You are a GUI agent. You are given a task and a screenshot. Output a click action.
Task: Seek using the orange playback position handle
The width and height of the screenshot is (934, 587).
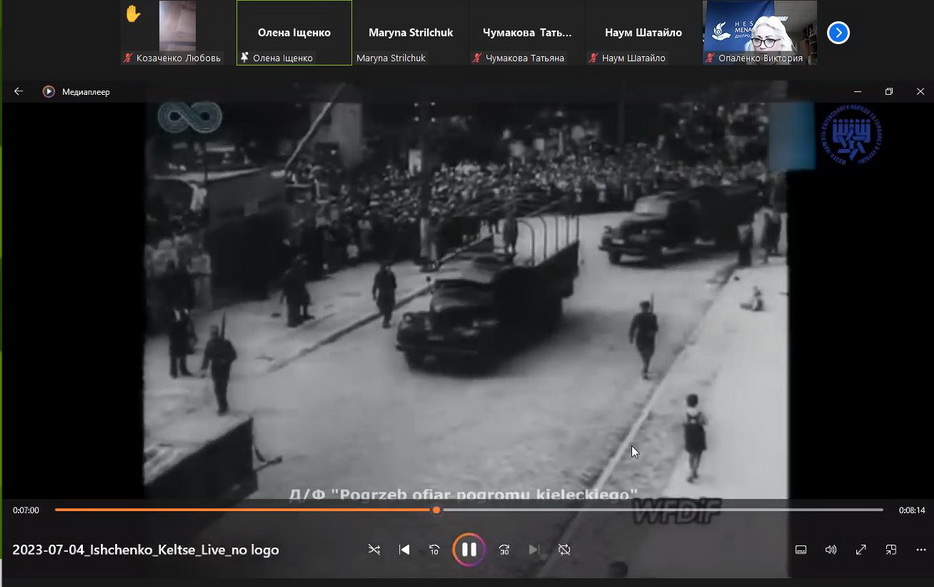[x=437, y=510]
